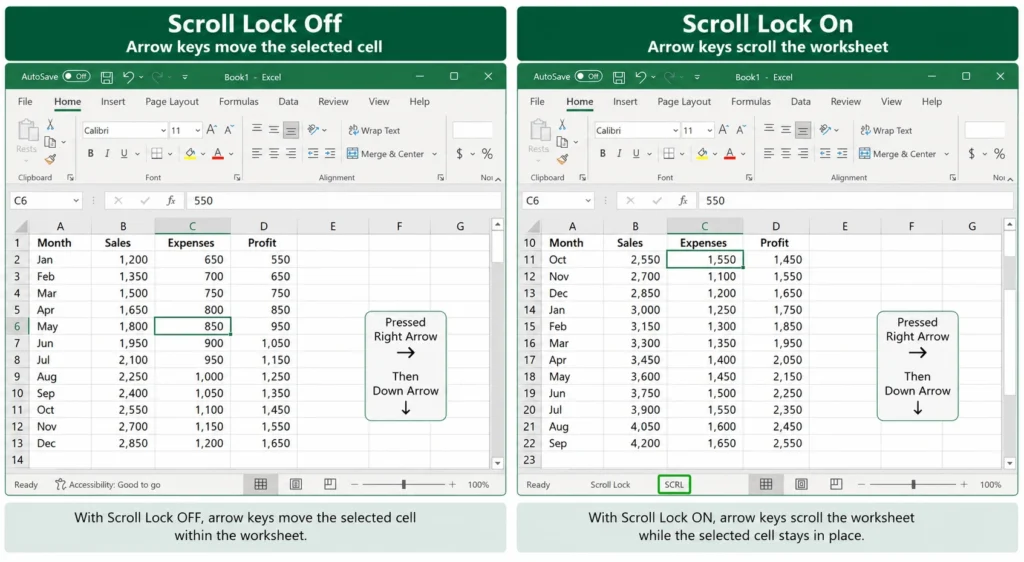Click column C header in left Excel window
Screen dimensions: 1024x562
192,226
